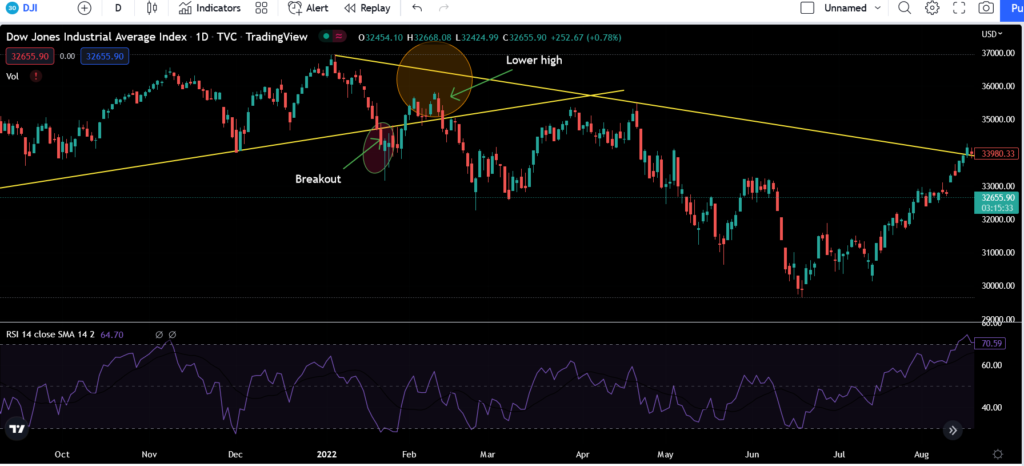Viewport: 1024px width, 466px height.
Task: Change the USD currency dropdown
Action: (992, 34)
